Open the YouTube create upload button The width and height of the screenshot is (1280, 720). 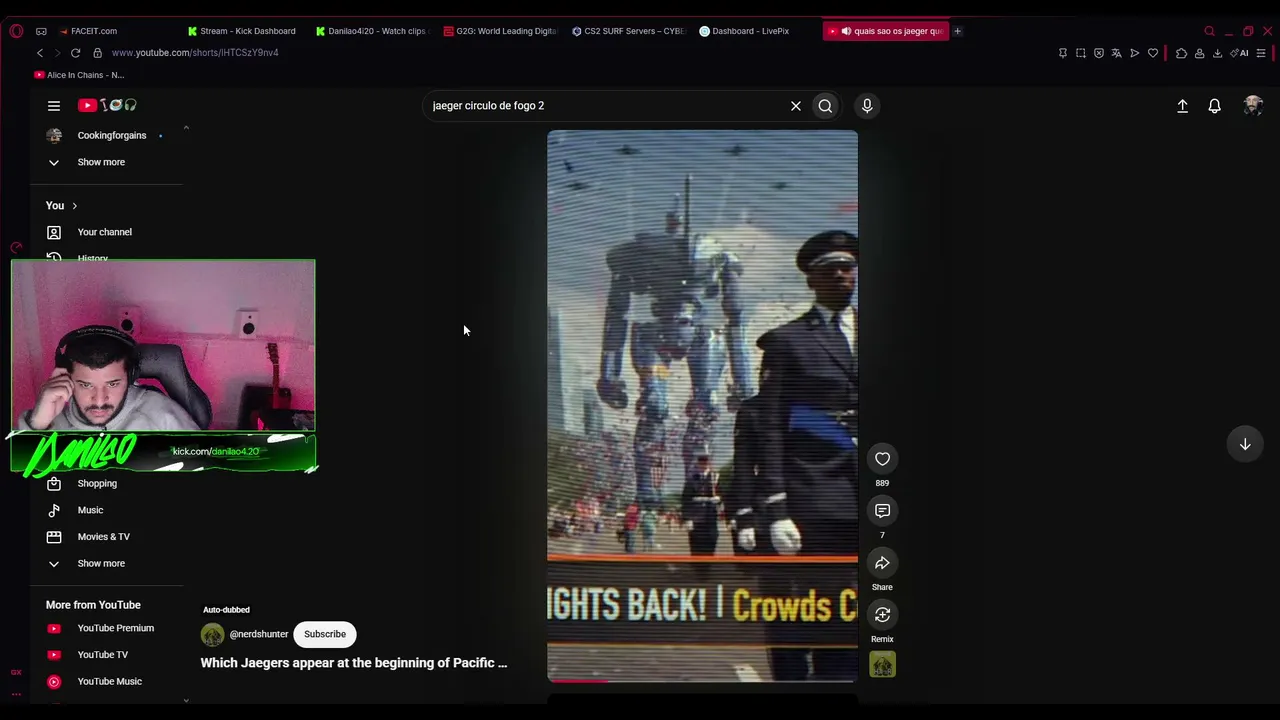click(1182, 106)
